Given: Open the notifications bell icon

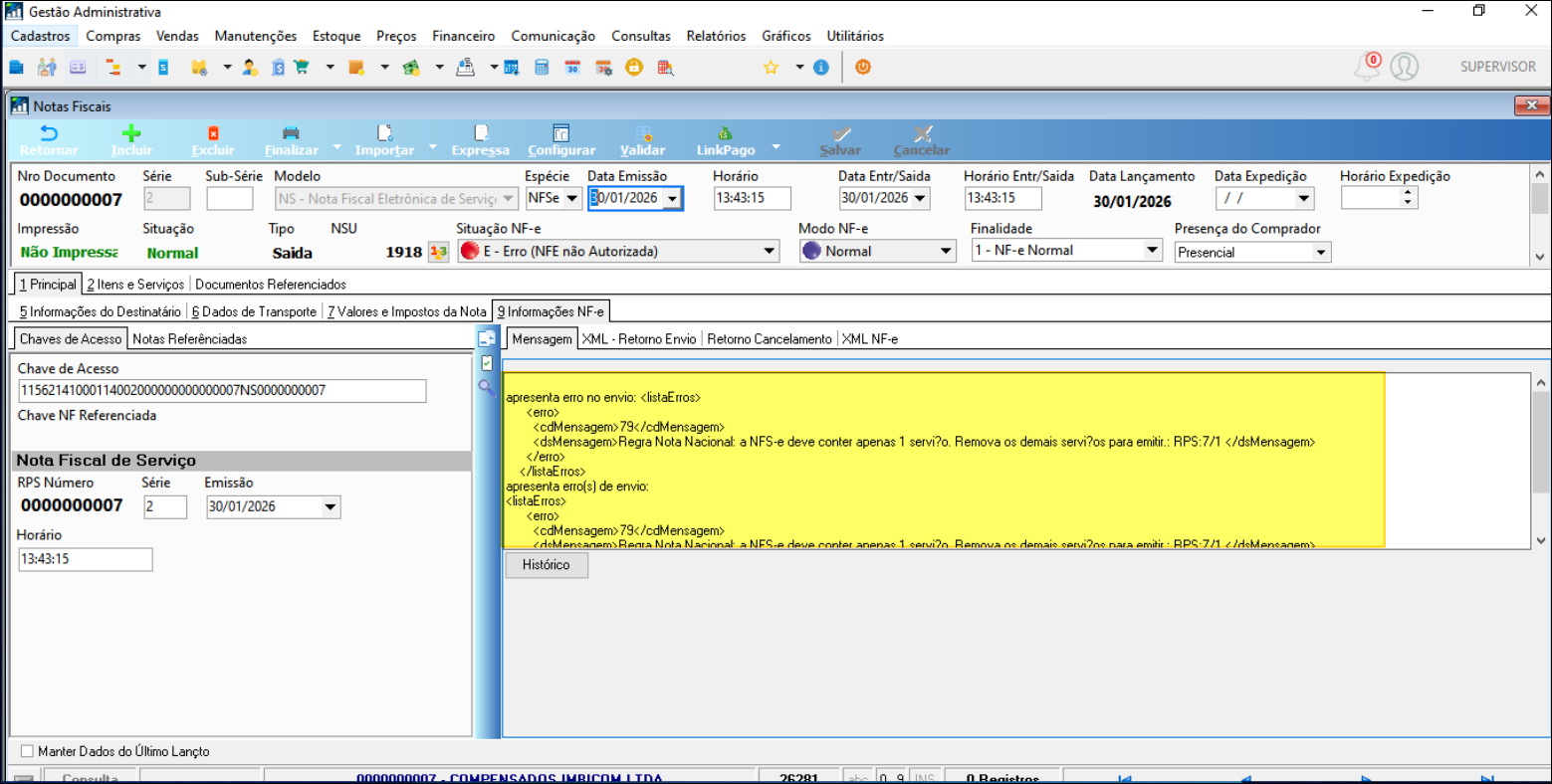Looking at the screenshot, I should 1368,67.
